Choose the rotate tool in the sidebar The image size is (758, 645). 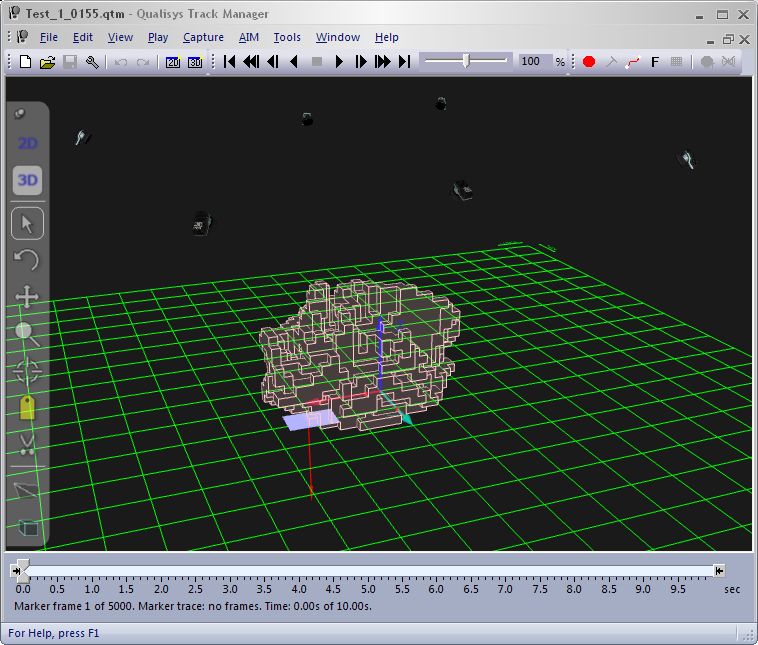28,261
